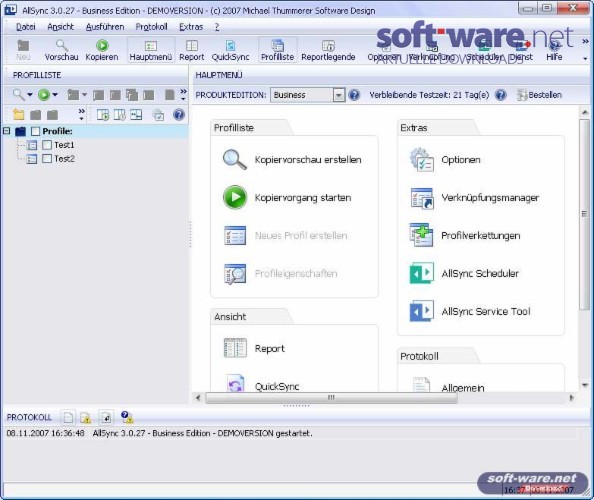Image resolution: width=594 pixels, height=500 pixels.
Task: Open Profilverkettungen icon
Action: 422,235
